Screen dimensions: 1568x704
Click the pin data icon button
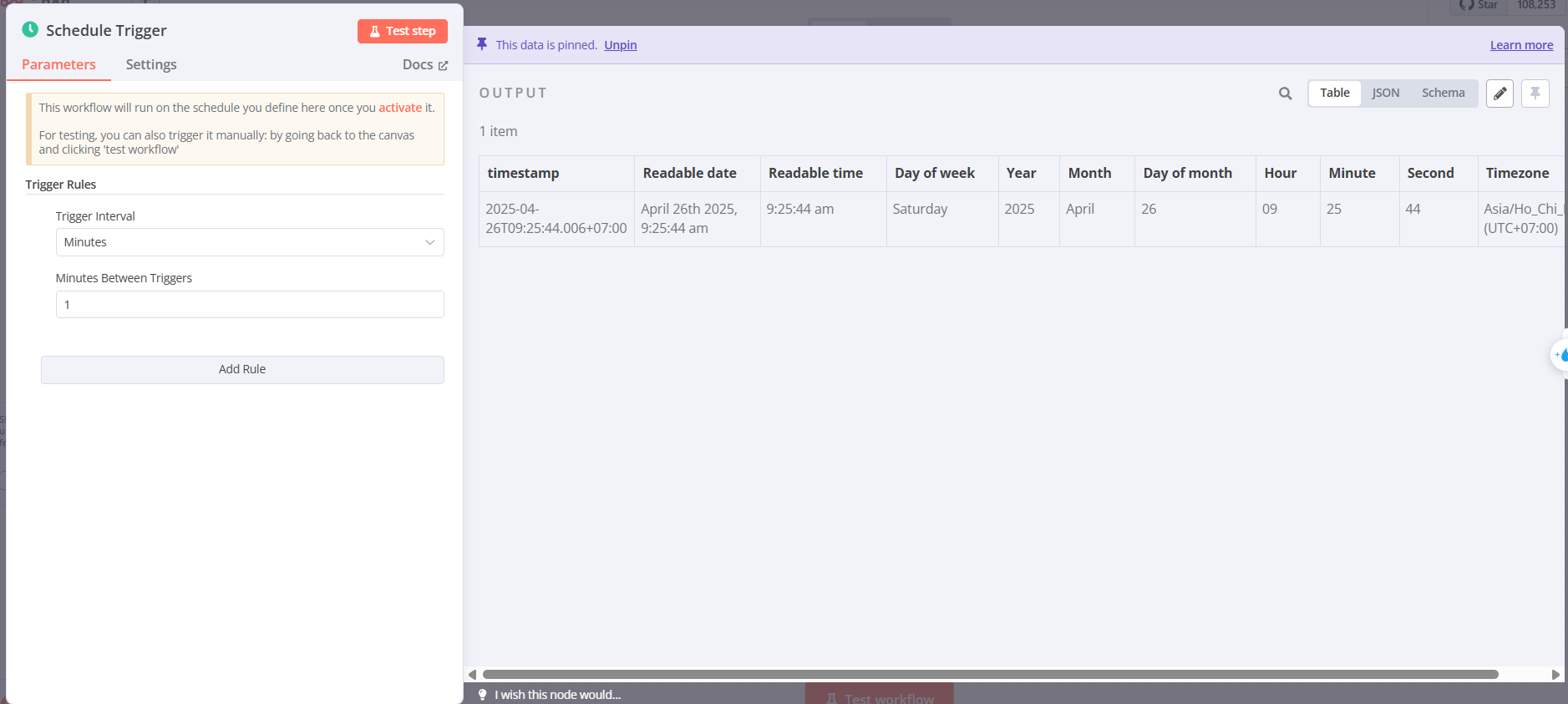(1535, 94)
